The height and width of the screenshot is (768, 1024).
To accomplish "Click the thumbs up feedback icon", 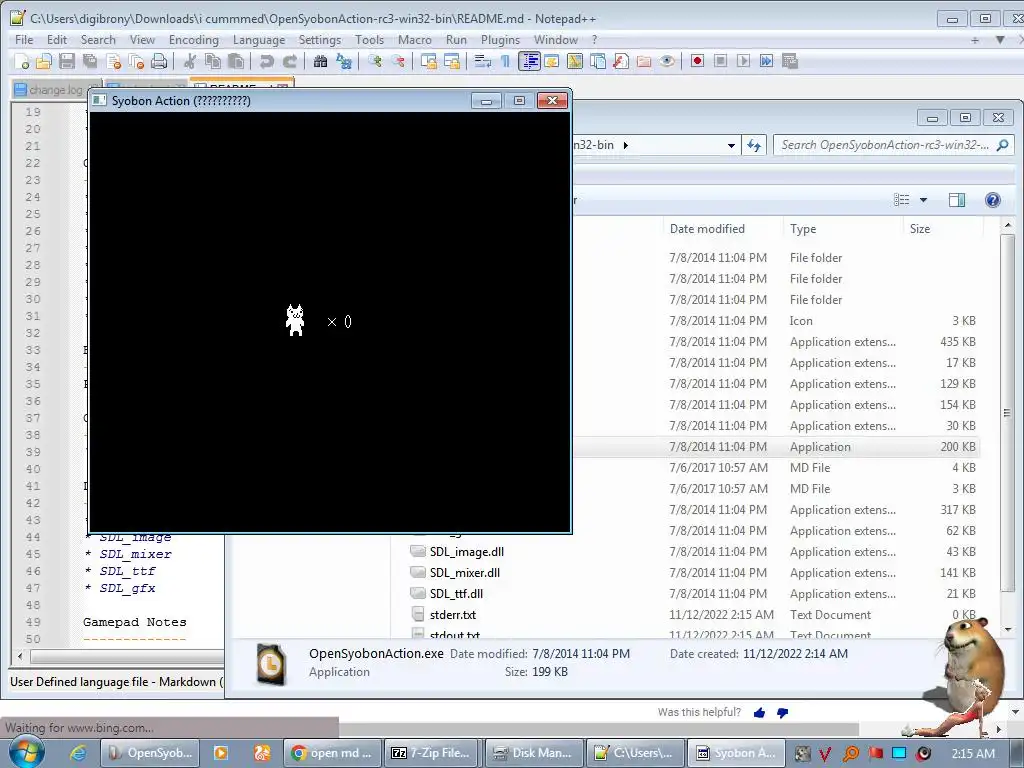I will (x=759, y=712).
